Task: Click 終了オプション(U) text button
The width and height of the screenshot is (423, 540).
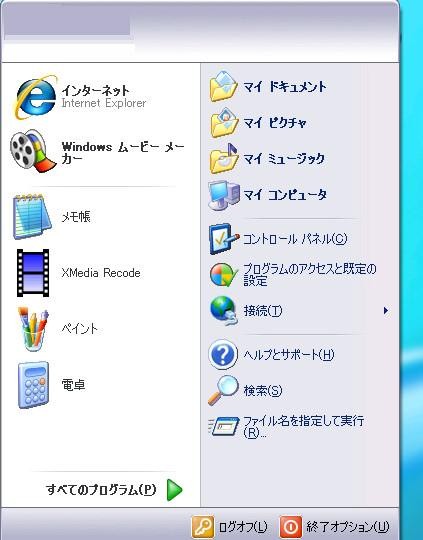Action: pos(348,527)
